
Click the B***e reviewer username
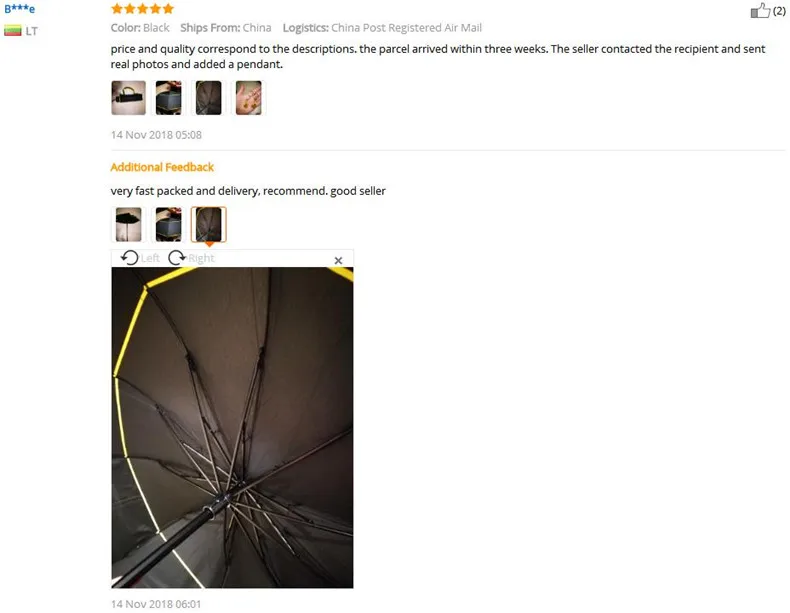(x=20, y=9)
